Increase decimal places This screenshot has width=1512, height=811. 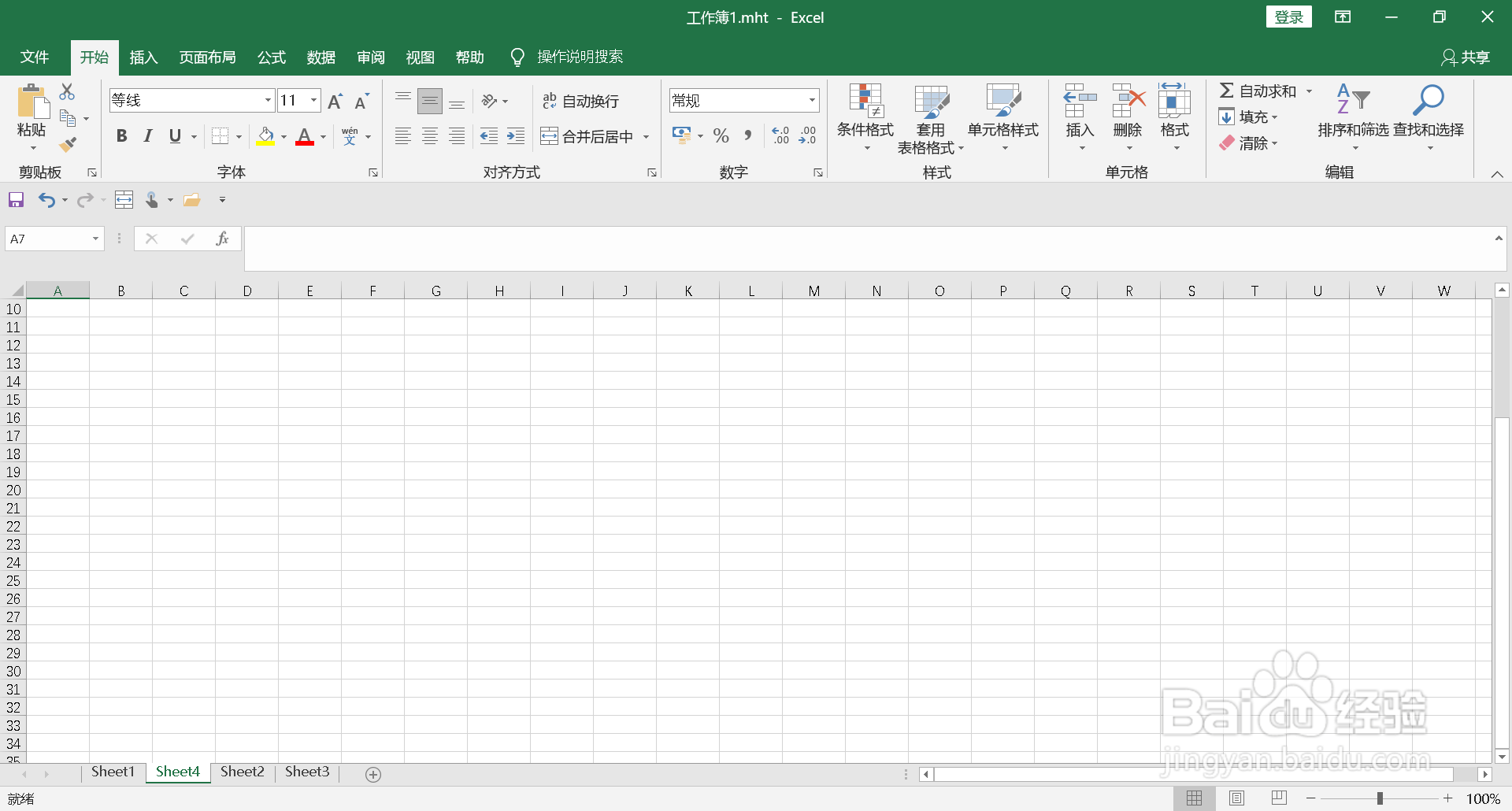(x=780, y=135)
